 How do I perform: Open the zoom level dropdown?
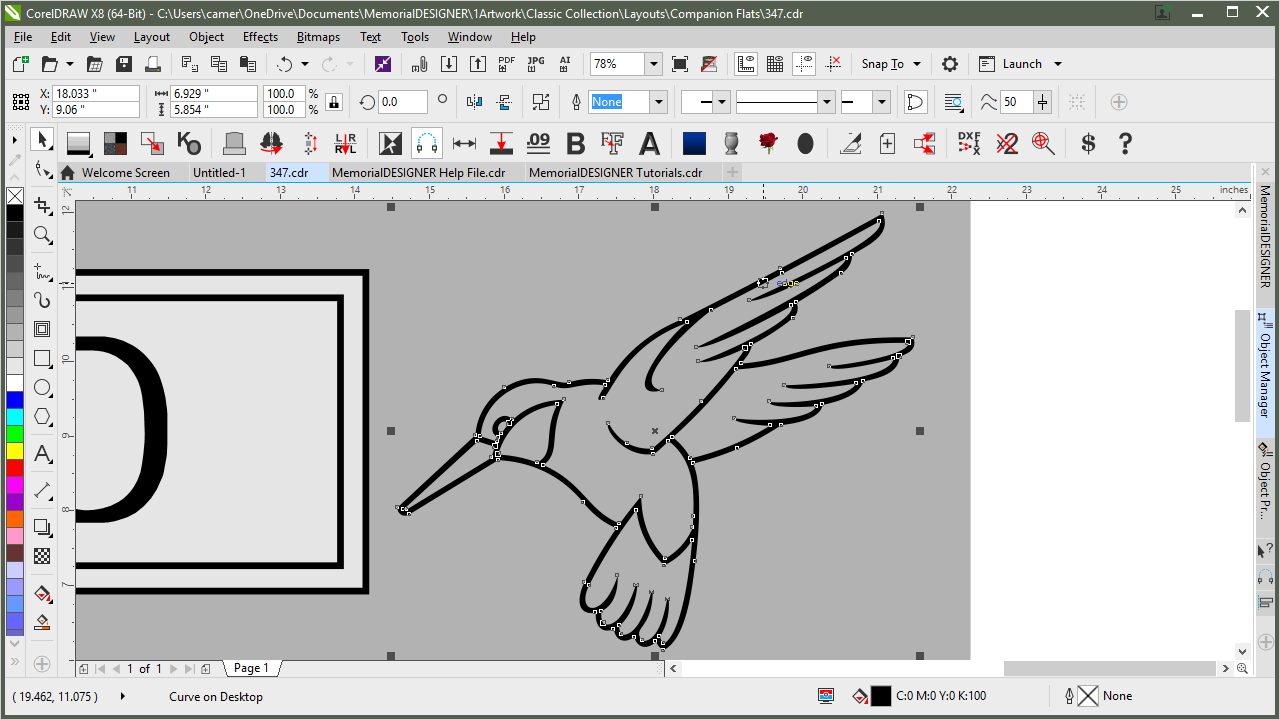pyautogui.click(x=654, y=64)
